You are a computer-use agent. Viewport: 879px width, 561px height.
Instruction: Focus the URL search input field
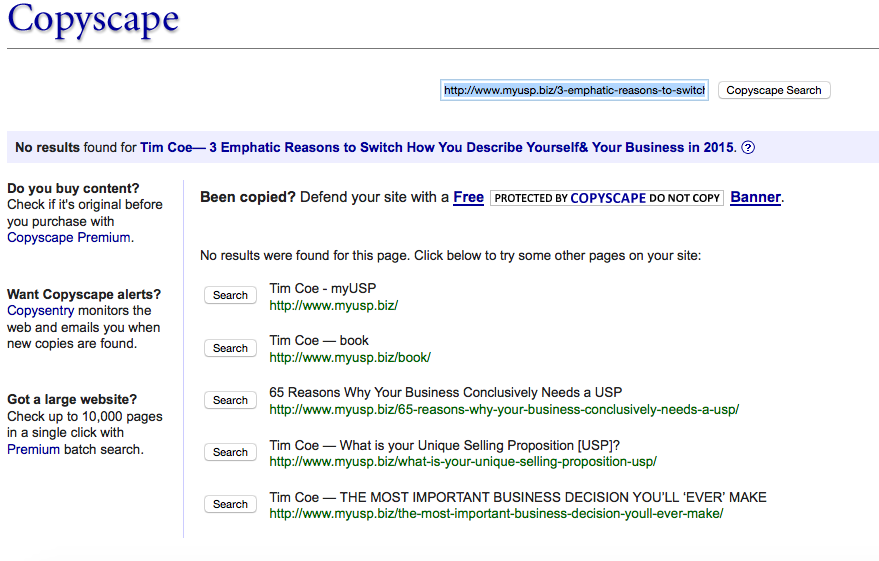[x=574, y=90]
